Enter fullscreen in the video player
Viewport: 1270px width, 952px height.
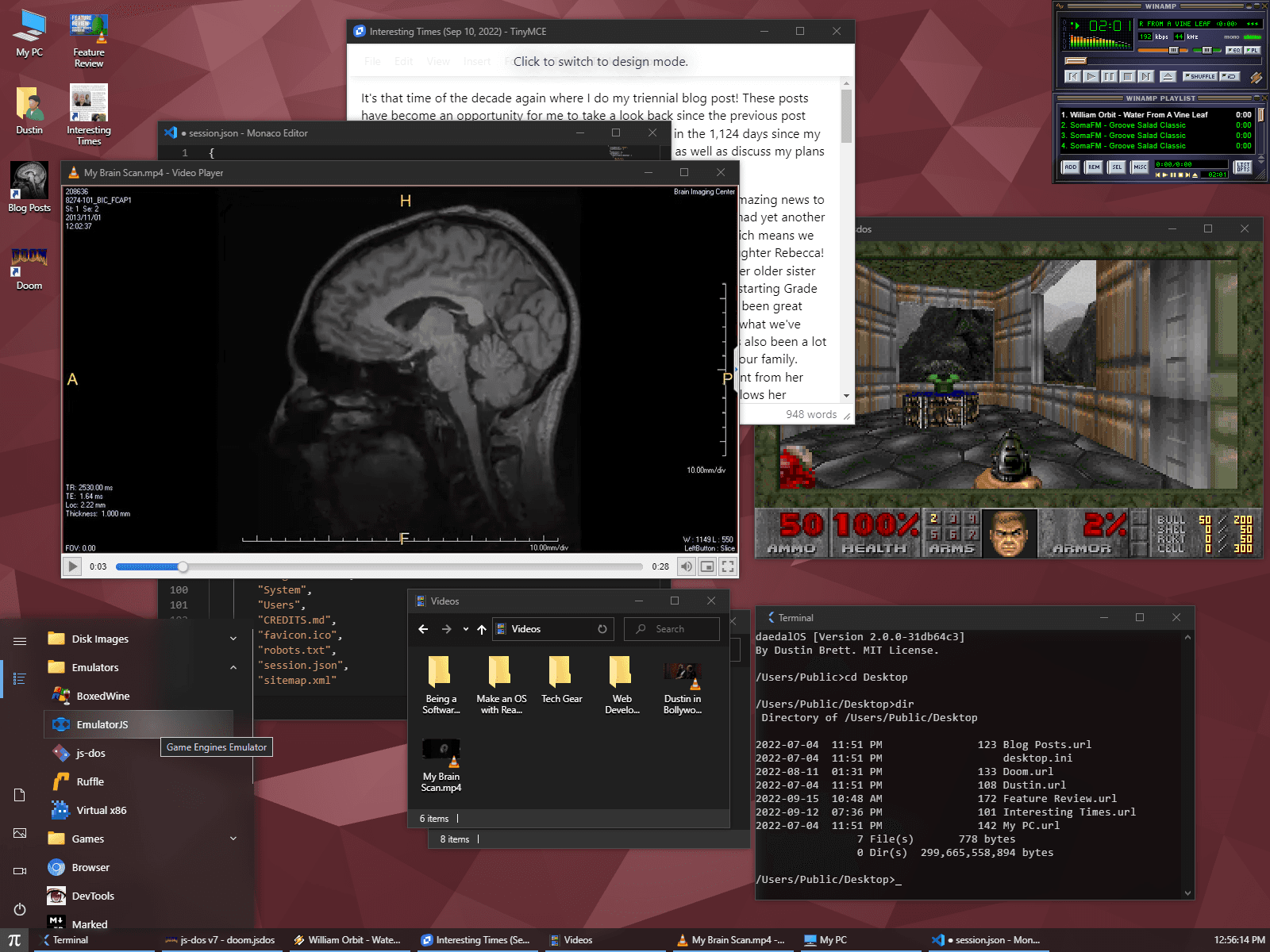tap(727, 566)
